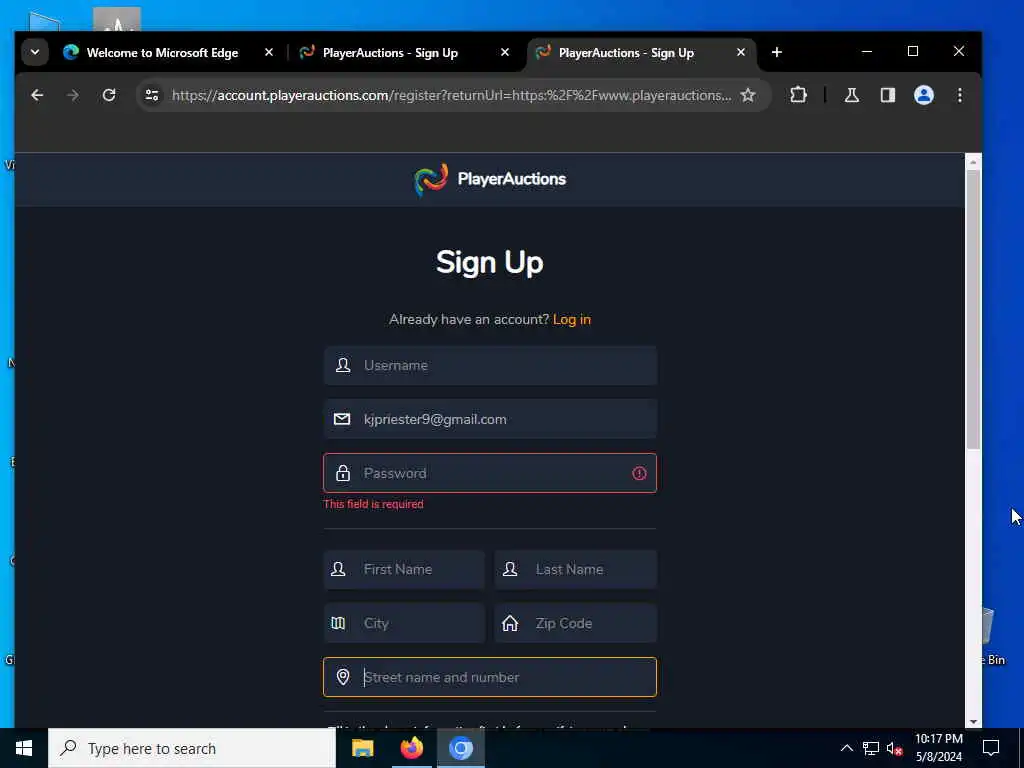This screenshot has width=1024, height=768.
Task: Show hidden system tray icons
Action: pyautogui.click(x=846, y=748)
